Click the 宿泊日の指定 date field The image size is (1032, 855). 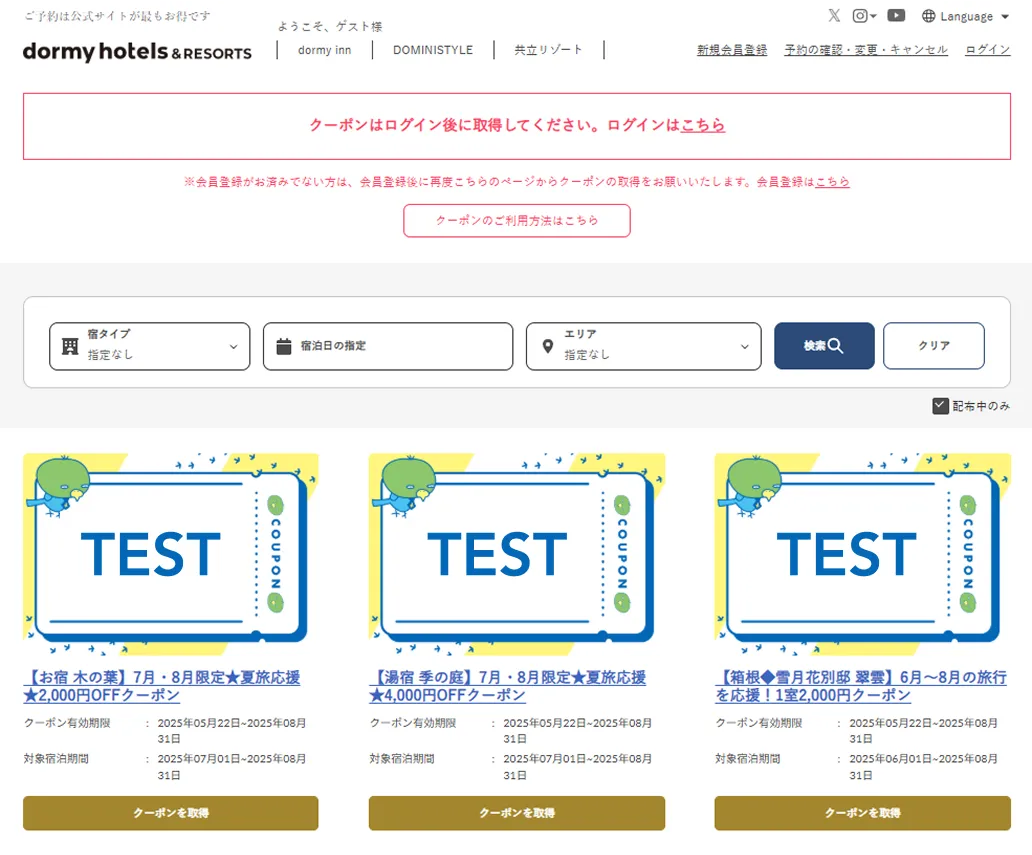click(388, 346)
